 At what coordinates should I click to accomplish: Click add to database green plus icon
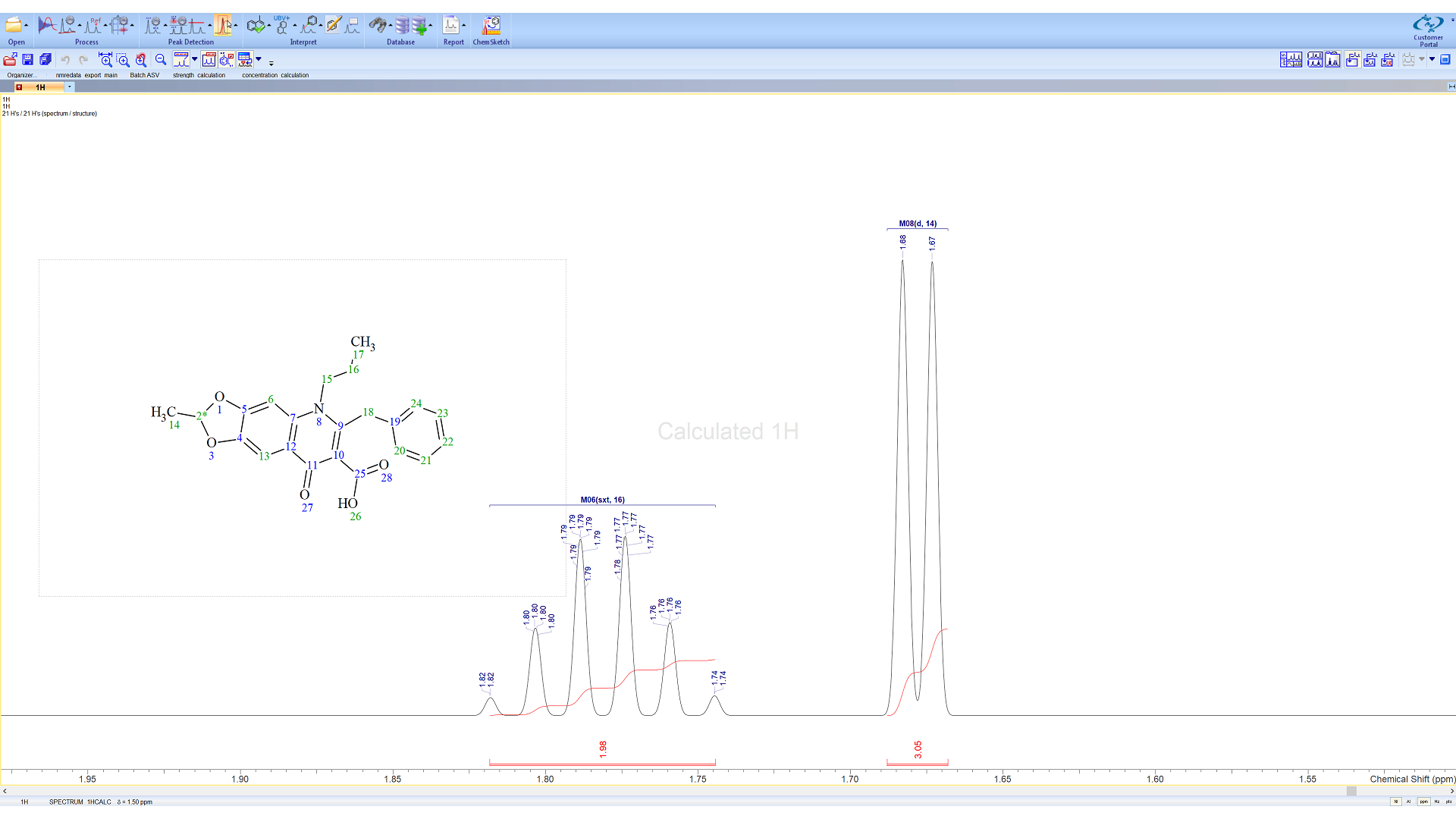(x=420, y=26)
